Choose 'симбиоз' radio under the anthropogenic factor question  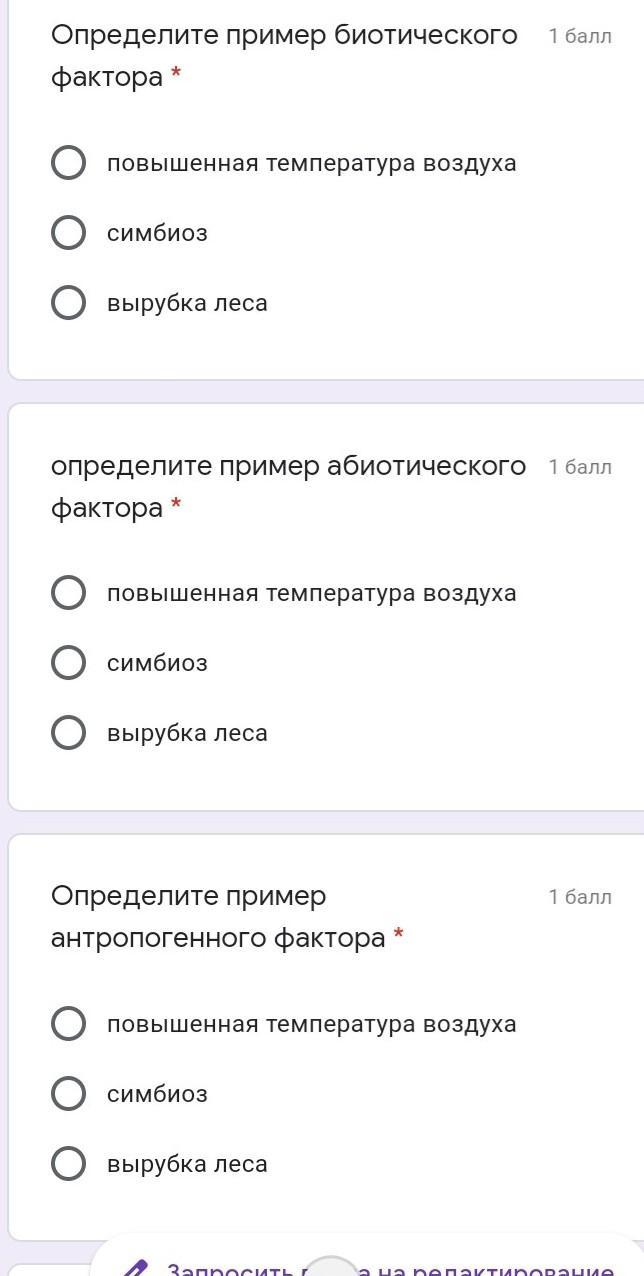[68, 1094]
